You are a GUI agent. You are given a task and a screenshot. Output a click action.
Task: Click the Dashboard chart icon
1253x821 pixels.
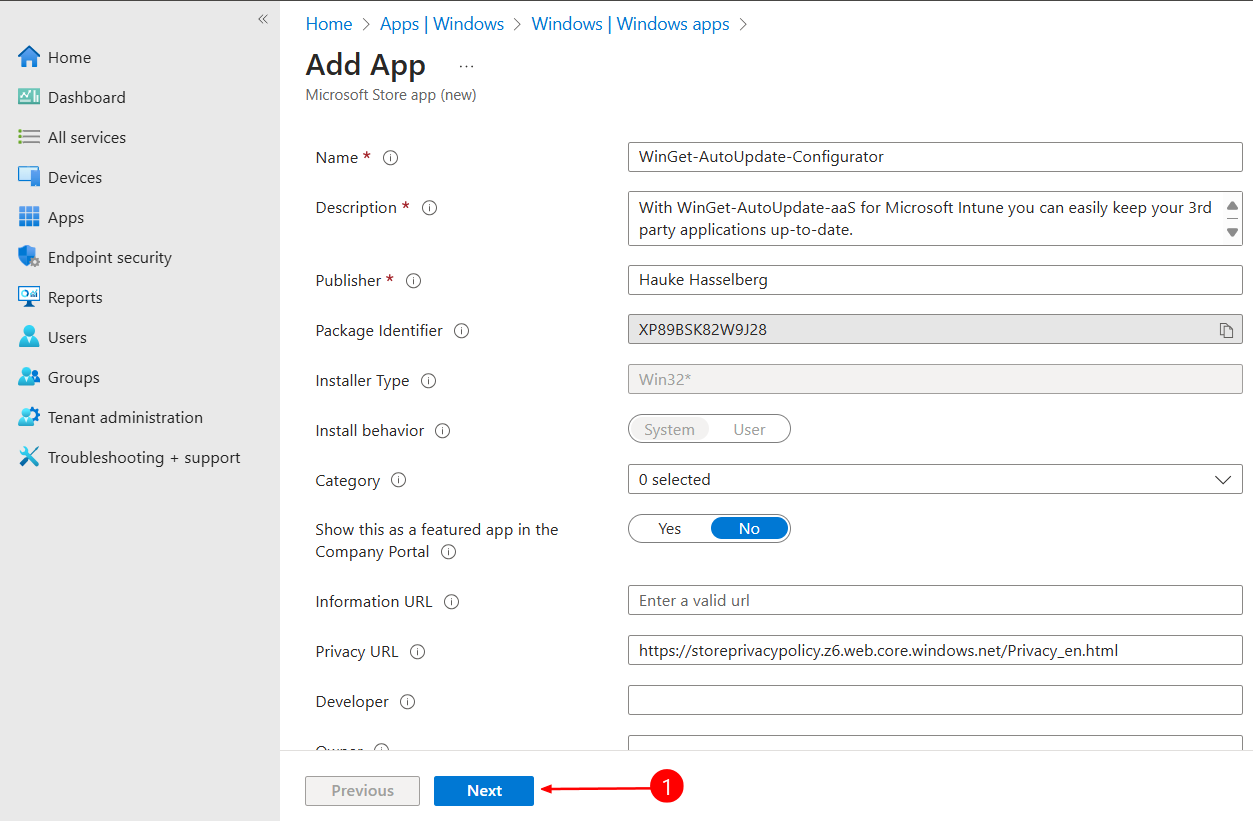click(29, 97)
